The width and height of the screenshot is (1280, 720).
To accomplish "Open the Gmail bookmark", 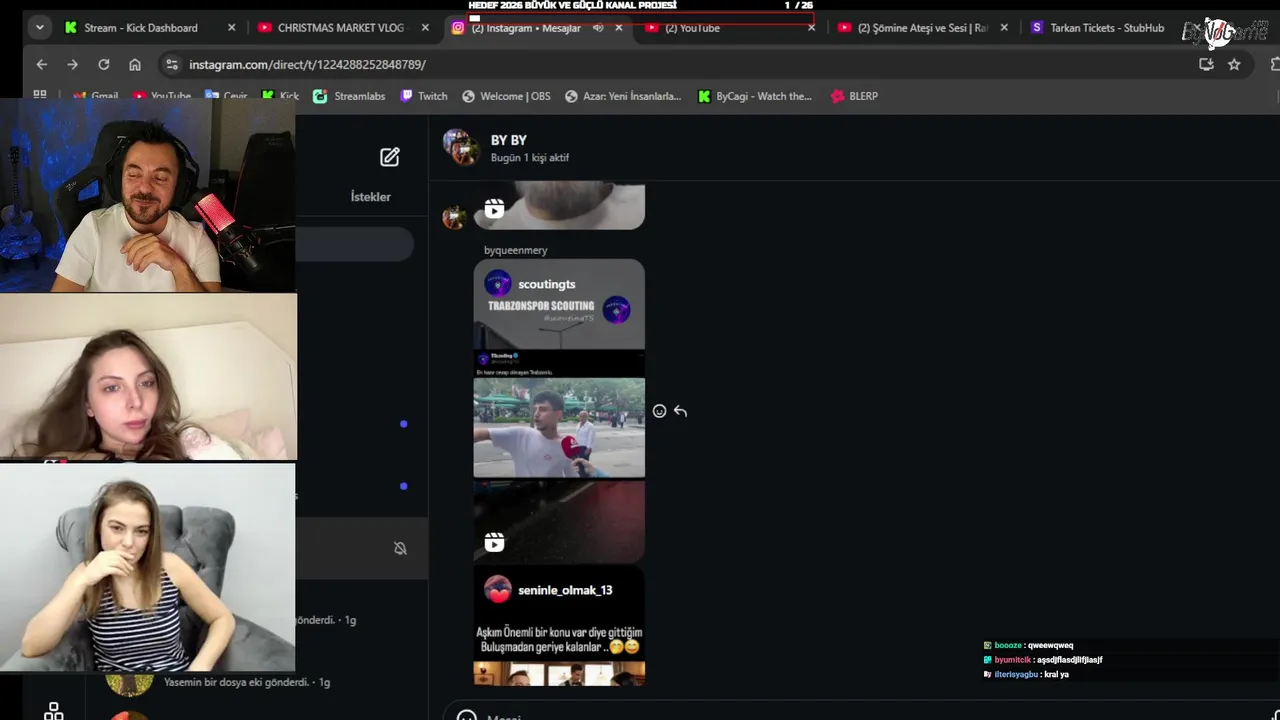I will pyautogui.click(x=96, y=96).
